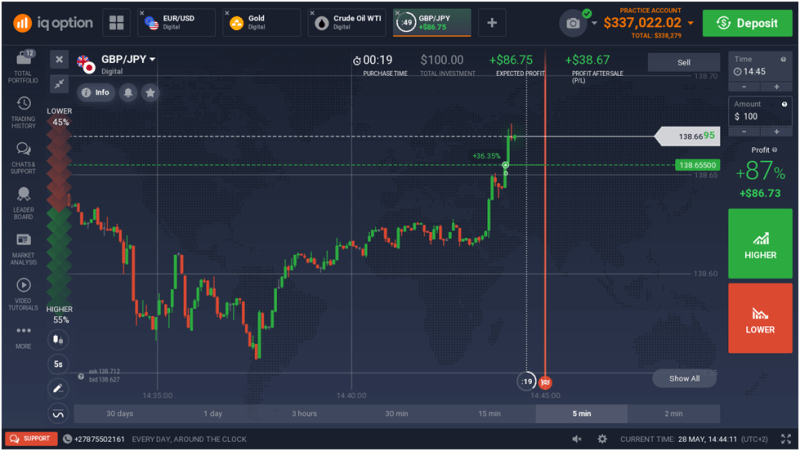Open indicators with the wave icon
The width and height of the screenshot is (800, 451).
[x=58, y=413]
